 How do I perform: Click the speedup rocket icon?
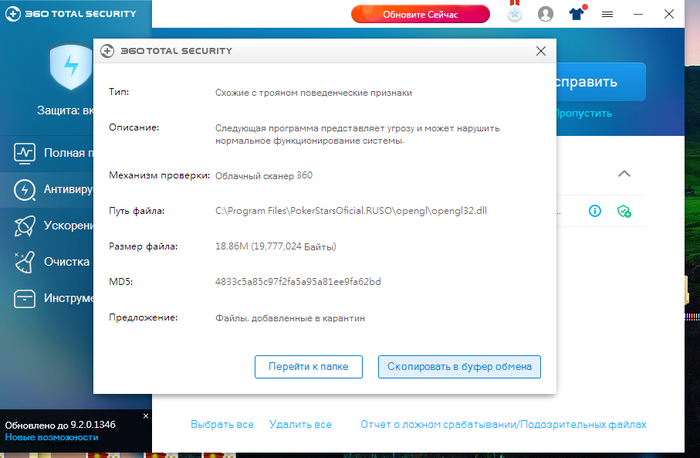pyautogui.click(x=25, y=226)
